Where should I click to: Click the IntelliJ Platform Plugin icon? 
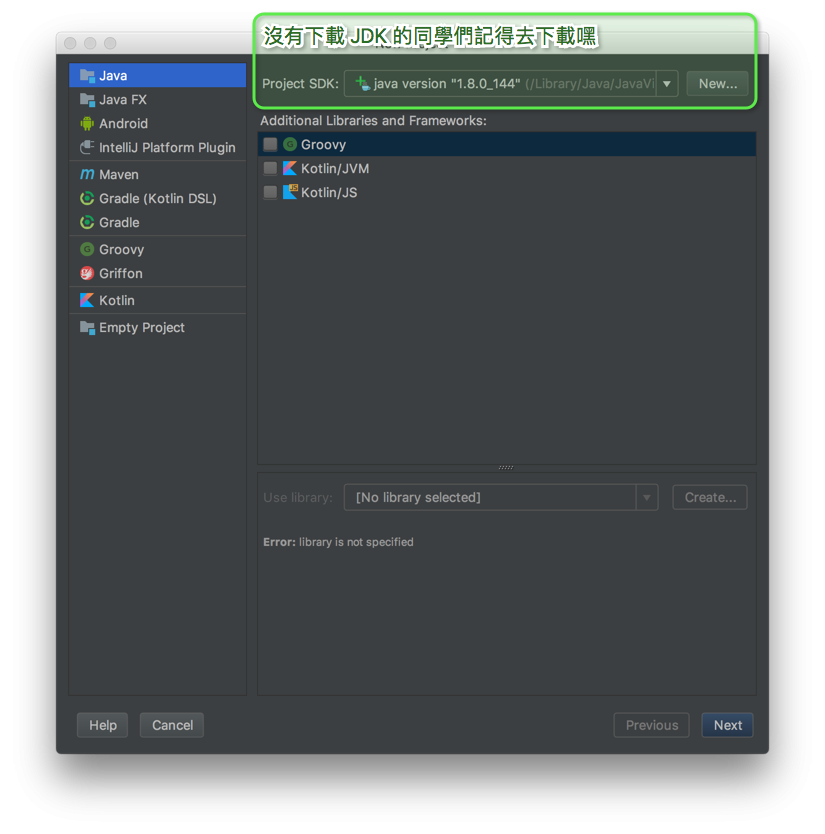coord(87,147)
